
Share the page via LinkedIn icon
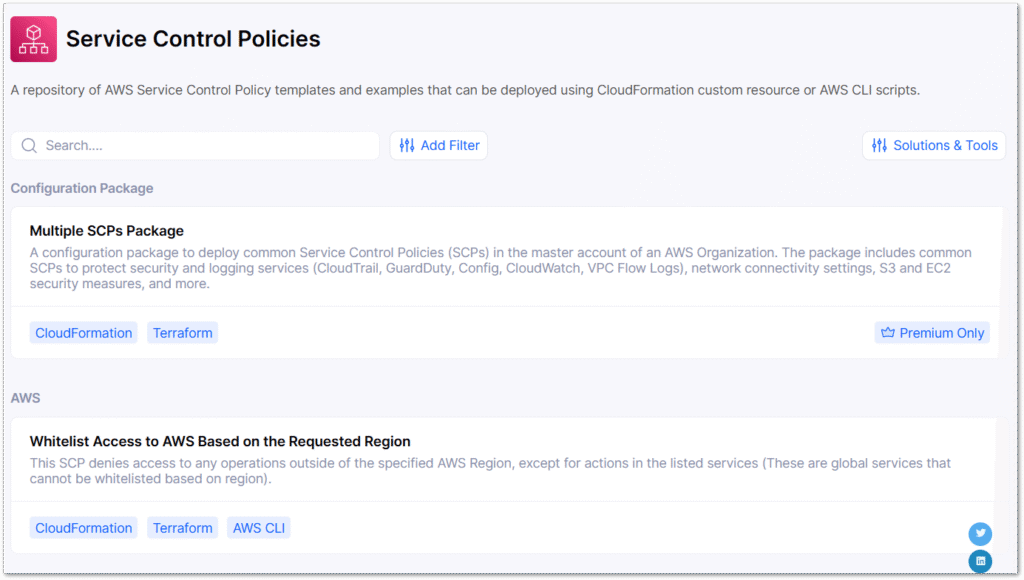(x=980, y=561)
